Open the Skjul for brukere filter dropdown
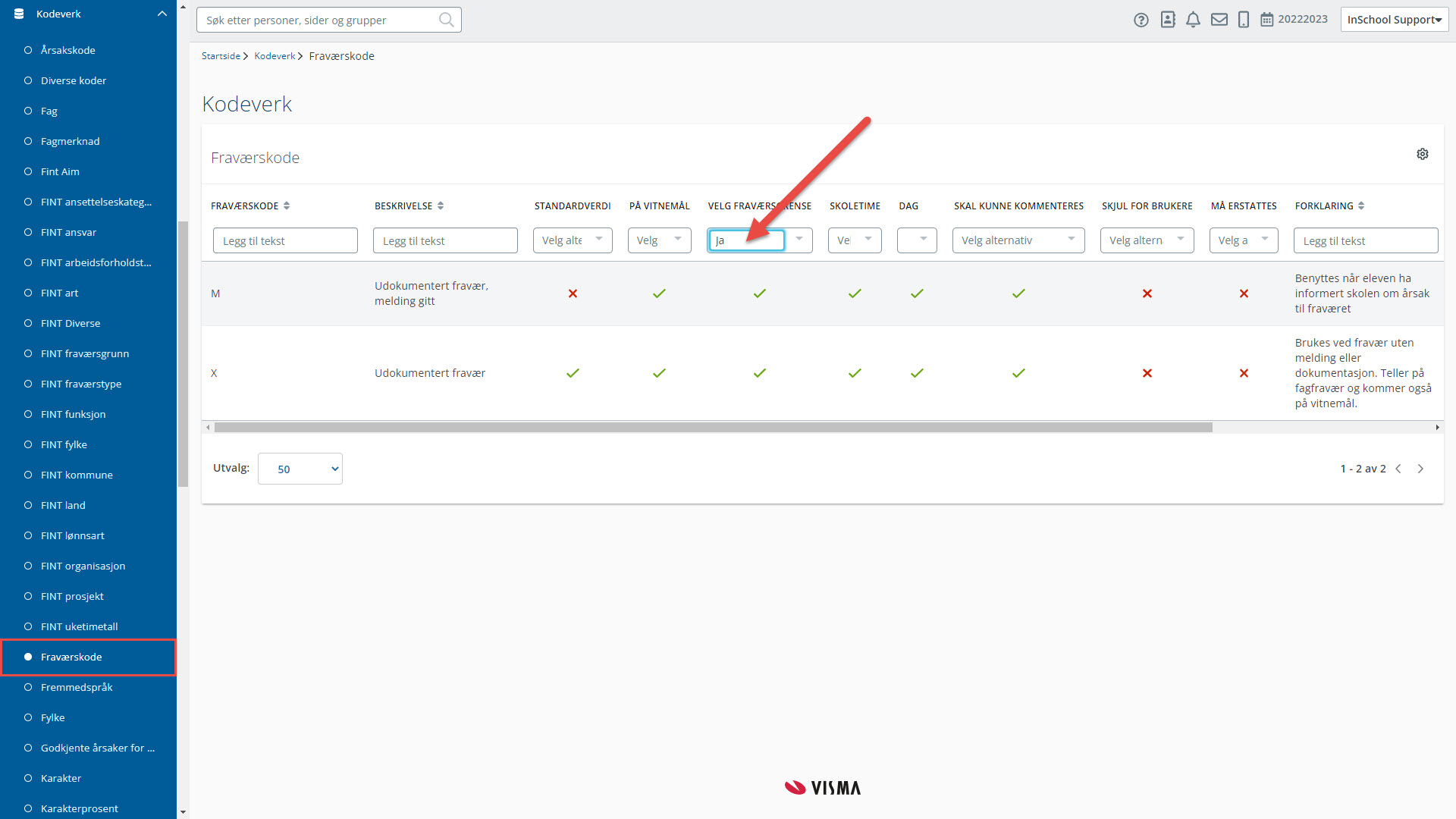This screenshot has width=1456, height=819. coord(1147,240)
